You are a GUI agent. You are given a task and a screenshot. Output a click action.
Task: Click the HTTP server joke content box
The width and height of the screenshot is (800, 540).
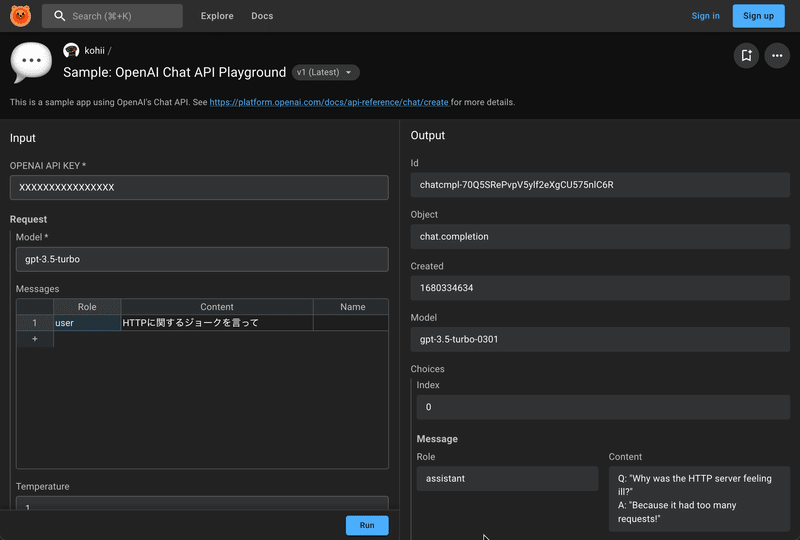699,499
